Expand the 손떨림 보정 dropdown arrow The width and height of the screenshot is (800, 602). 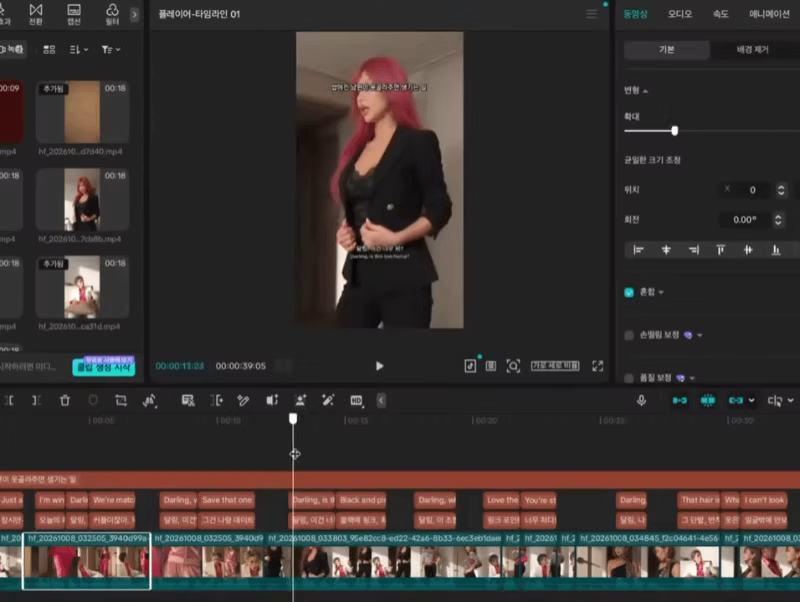(x=699, y=335)
